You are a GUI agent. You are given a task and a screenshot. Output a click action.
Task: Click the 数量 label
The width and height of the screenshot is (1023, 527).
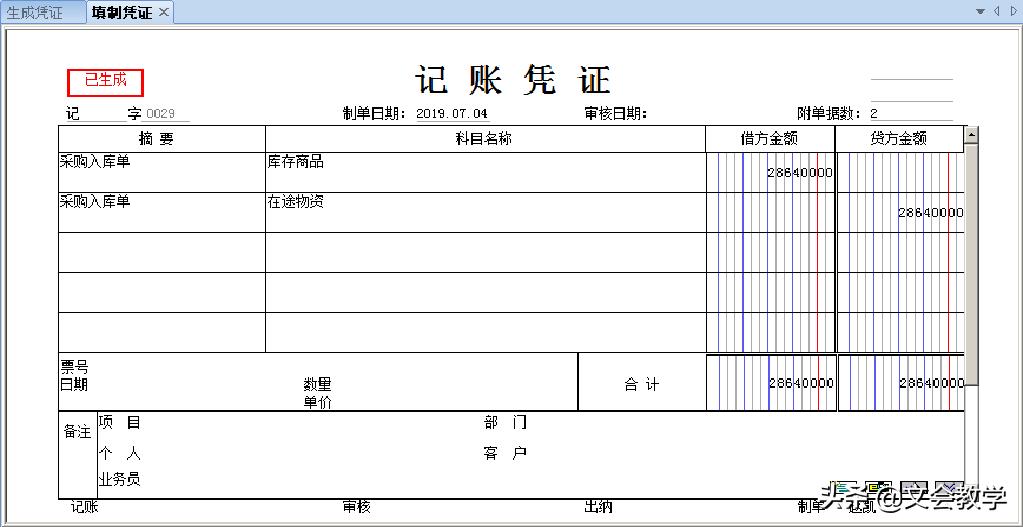[x=317, y=385]
